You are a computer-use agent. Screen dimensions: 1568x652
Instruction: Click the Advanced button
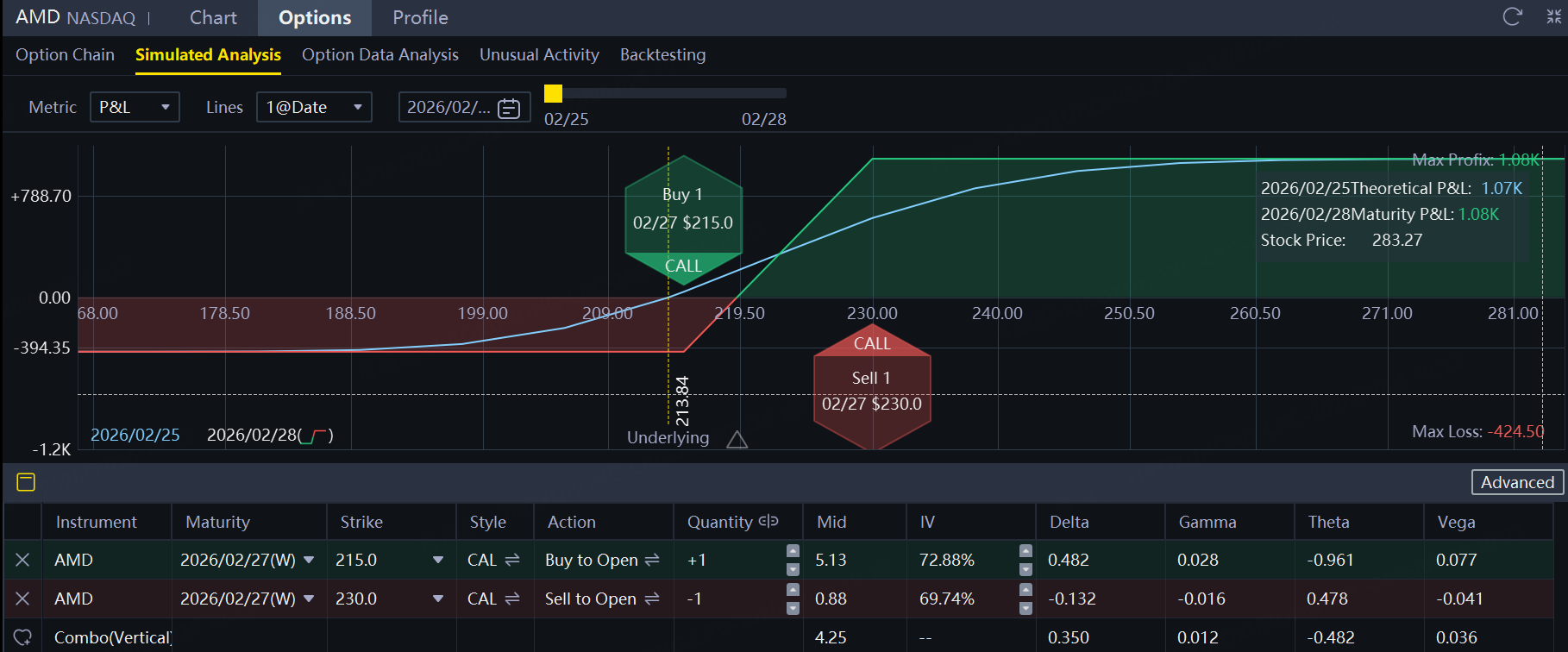[1517, 482]
